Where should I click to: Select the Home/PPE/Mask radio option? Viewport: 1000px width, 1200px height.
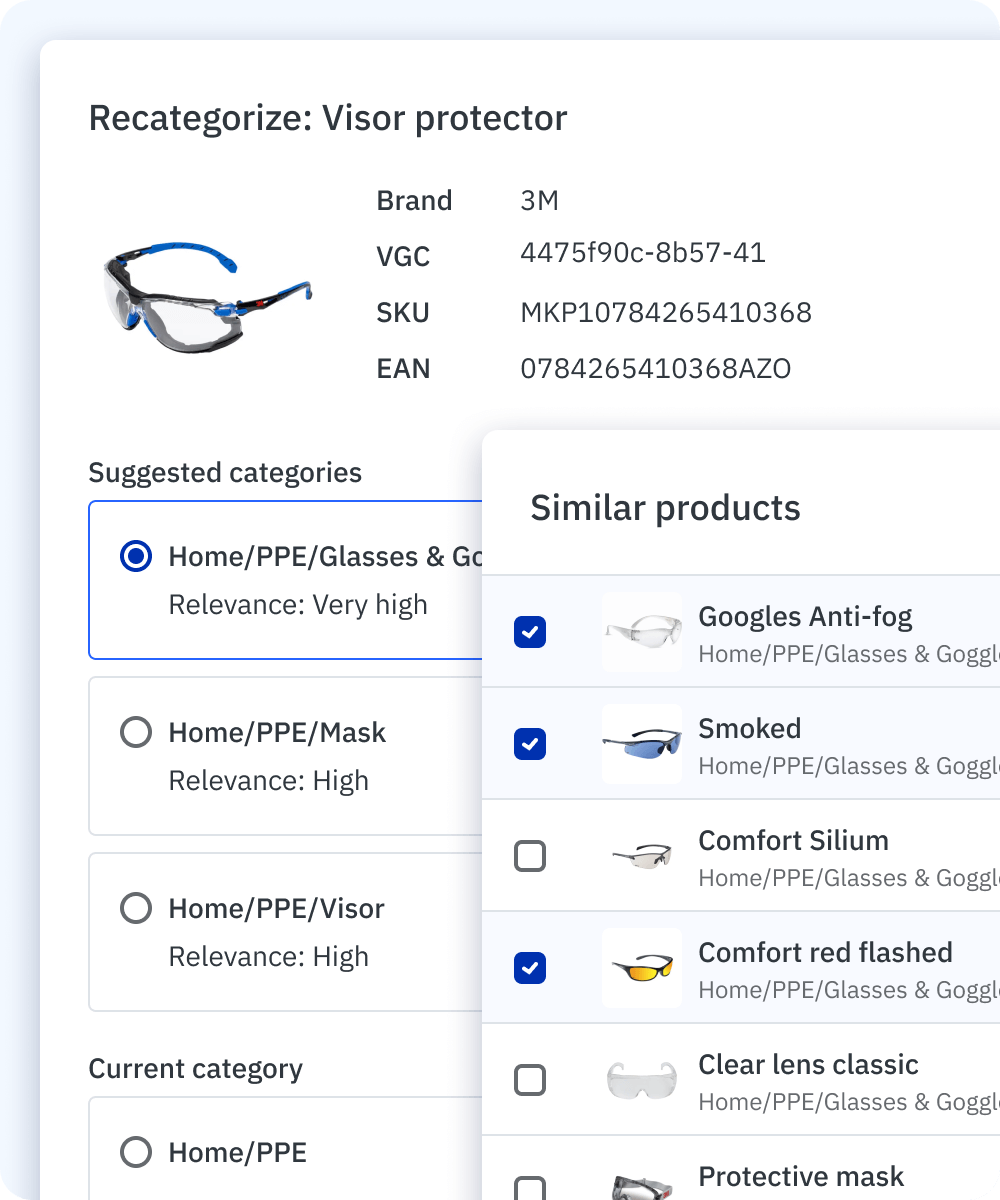[x=136, y=733]
